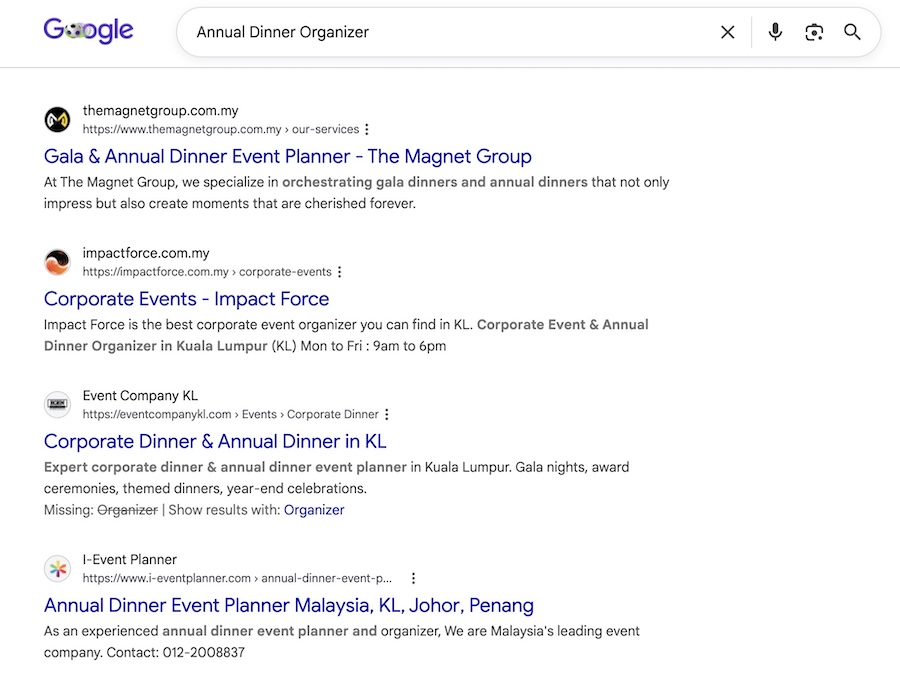Start voice search with the microphone icon
This screenshot has height=680, width=900.
[775, 32]
